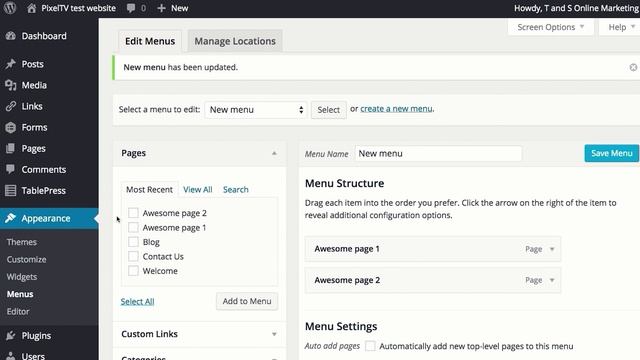640x360 pixels.
Task: Enable automatically add new top-level pages
Action: pos(370,346)
